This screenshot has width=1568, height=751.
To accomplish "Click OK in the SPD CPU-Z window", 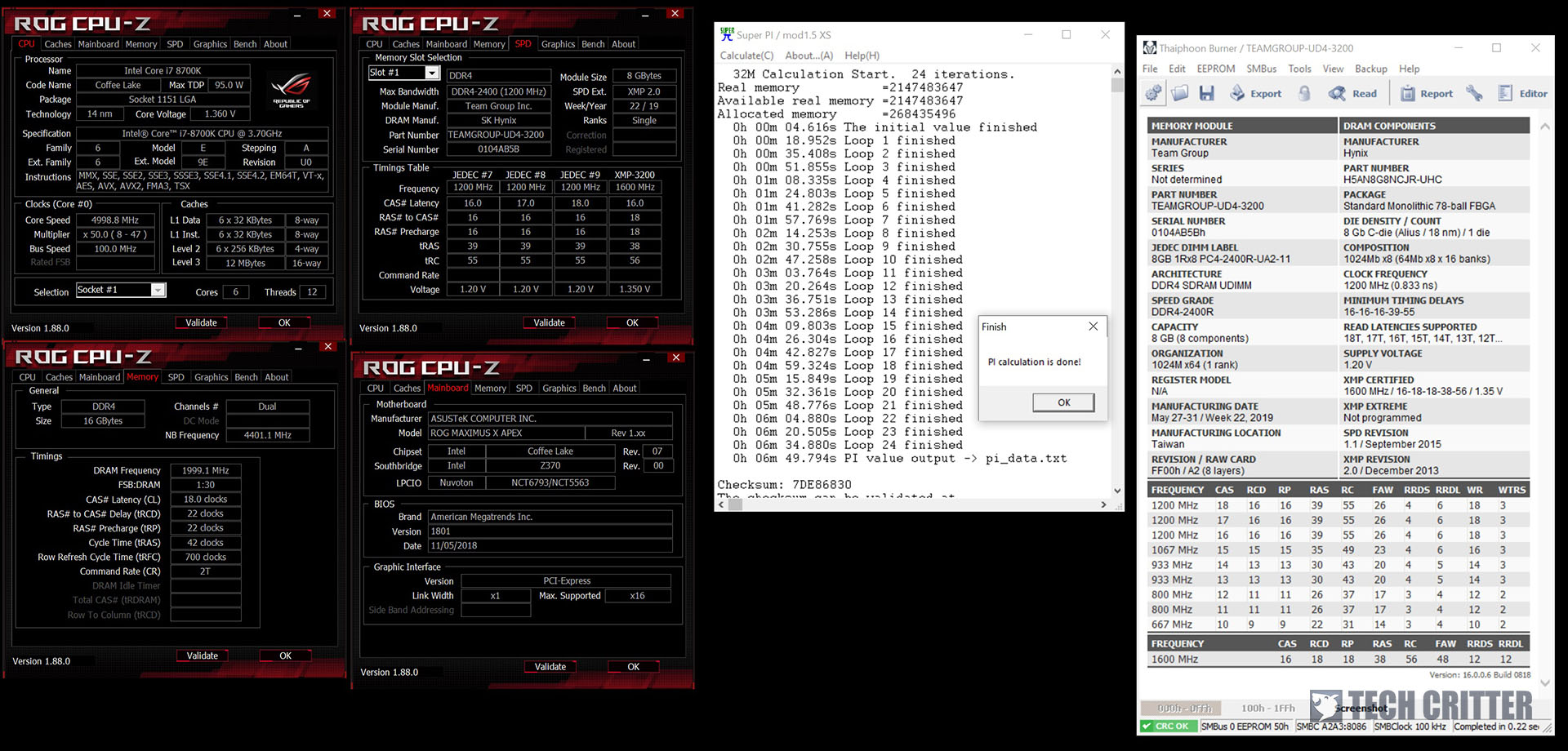I will coord(632,322).
